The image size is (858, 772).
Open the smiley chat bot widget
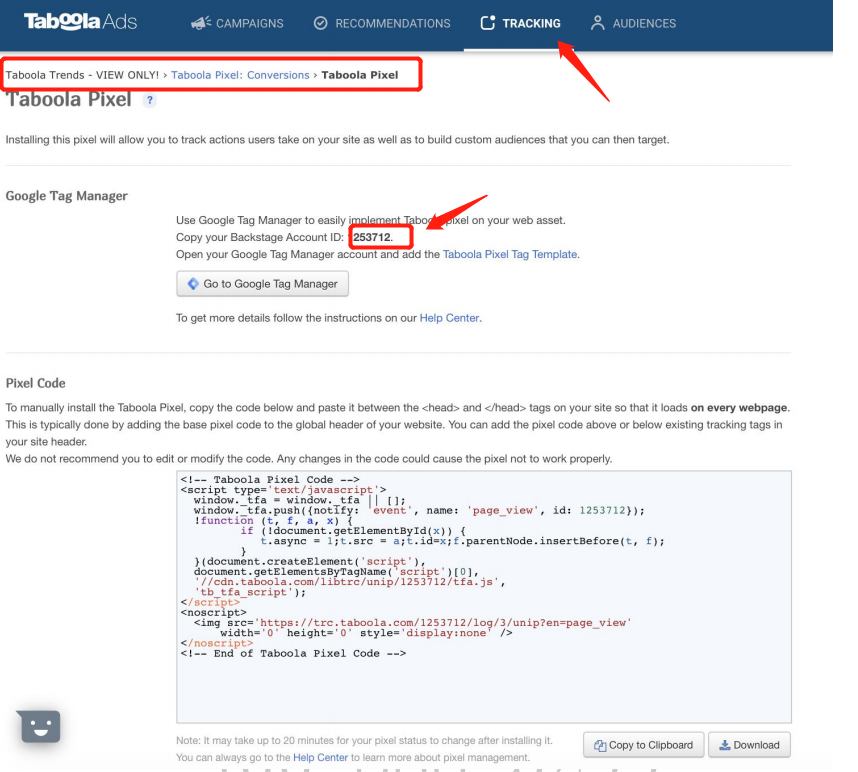coord(40,726)
